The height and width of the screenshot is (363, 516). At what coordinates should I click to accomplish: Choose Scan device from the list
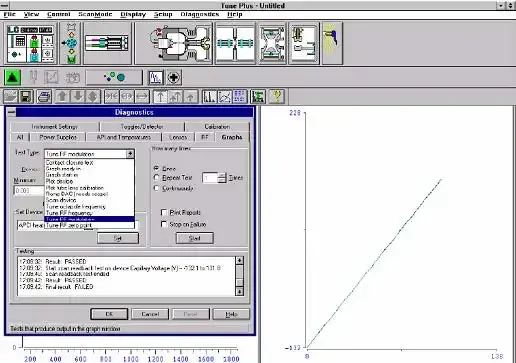click(x=89, y=200)
